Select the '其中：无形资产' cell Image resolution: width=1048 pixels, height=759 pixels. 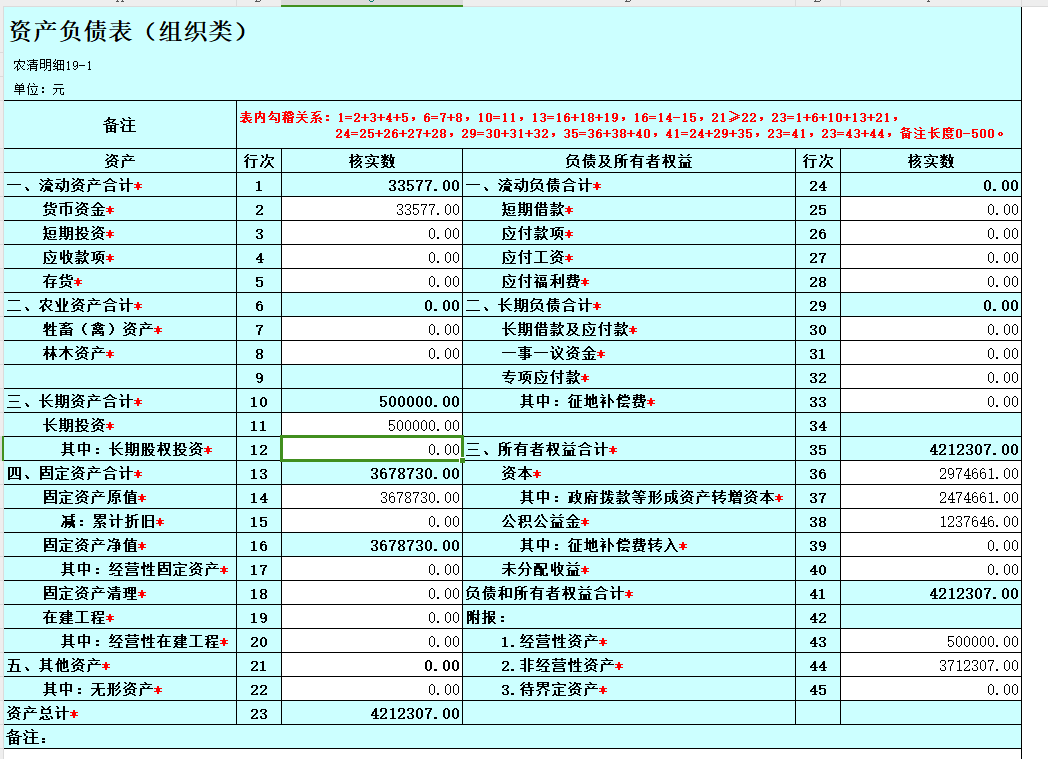tap(120, 690)
